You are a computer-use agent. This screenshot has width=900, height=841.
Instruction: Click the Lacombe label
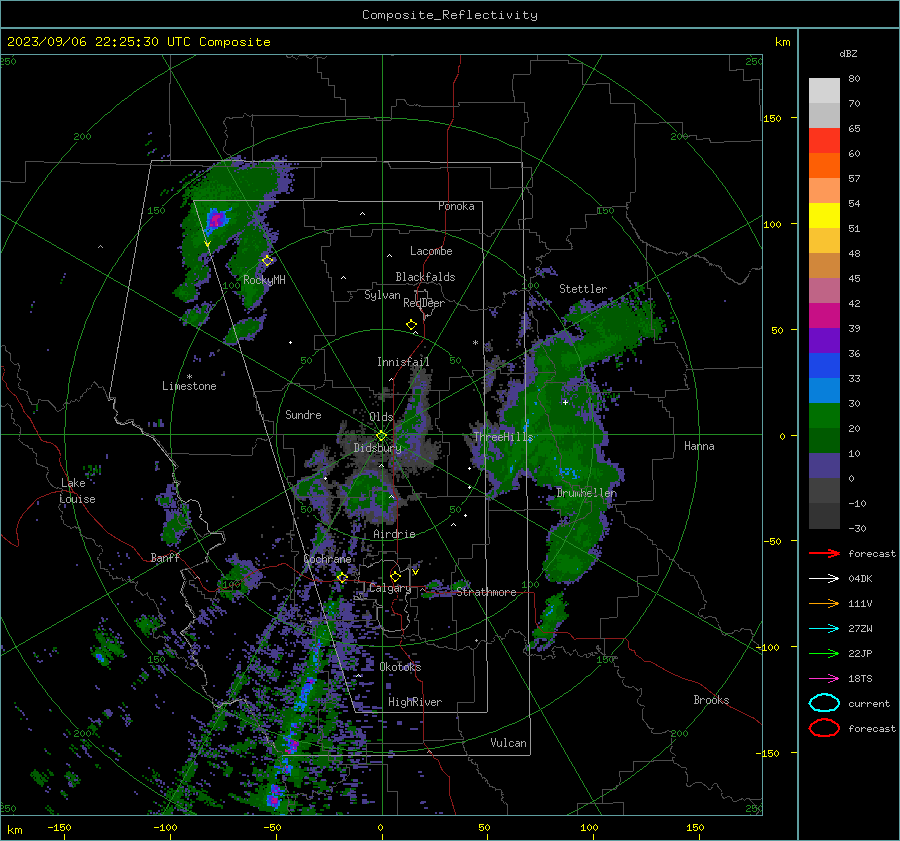click(431, 251)
